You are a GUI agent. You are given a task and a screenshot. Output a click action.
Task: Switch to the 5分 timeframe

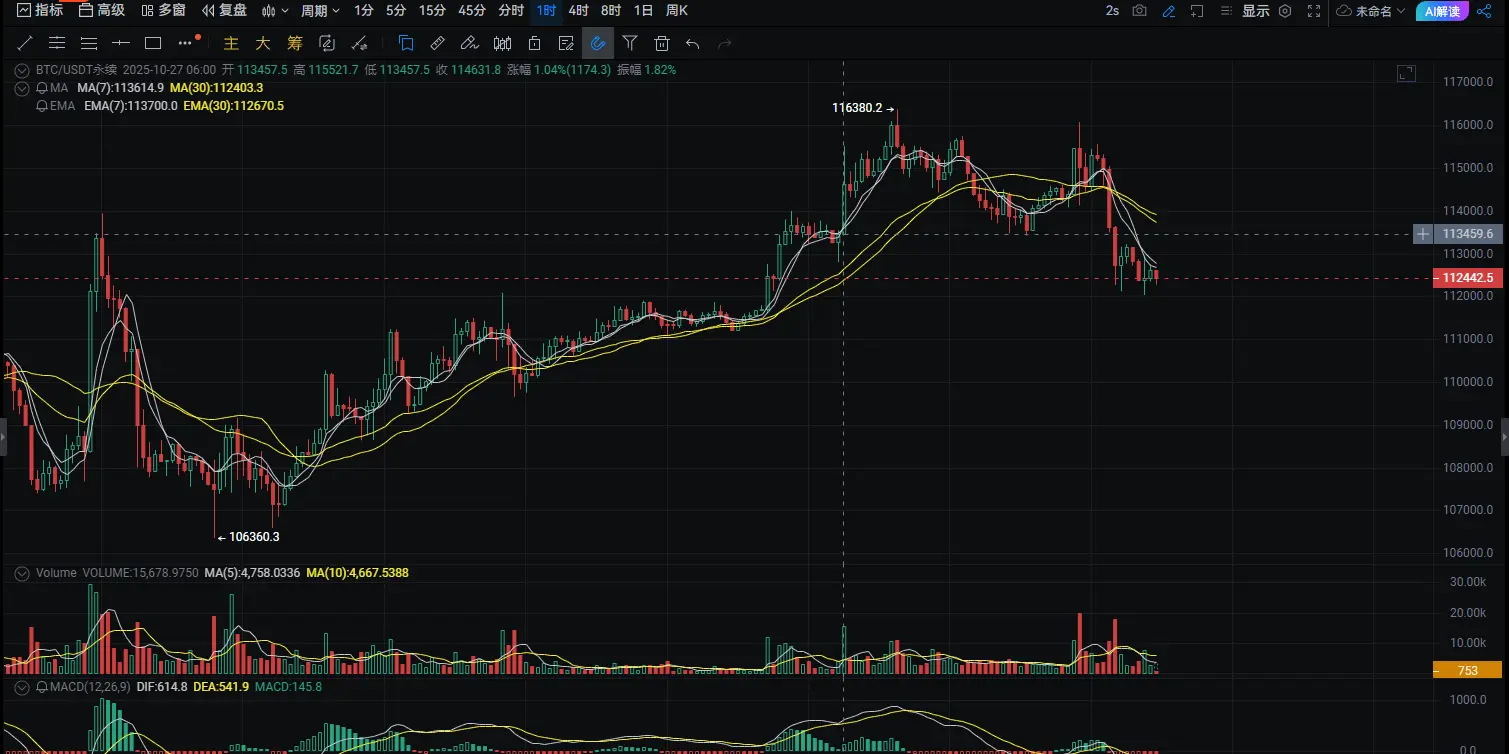point(396,11)
